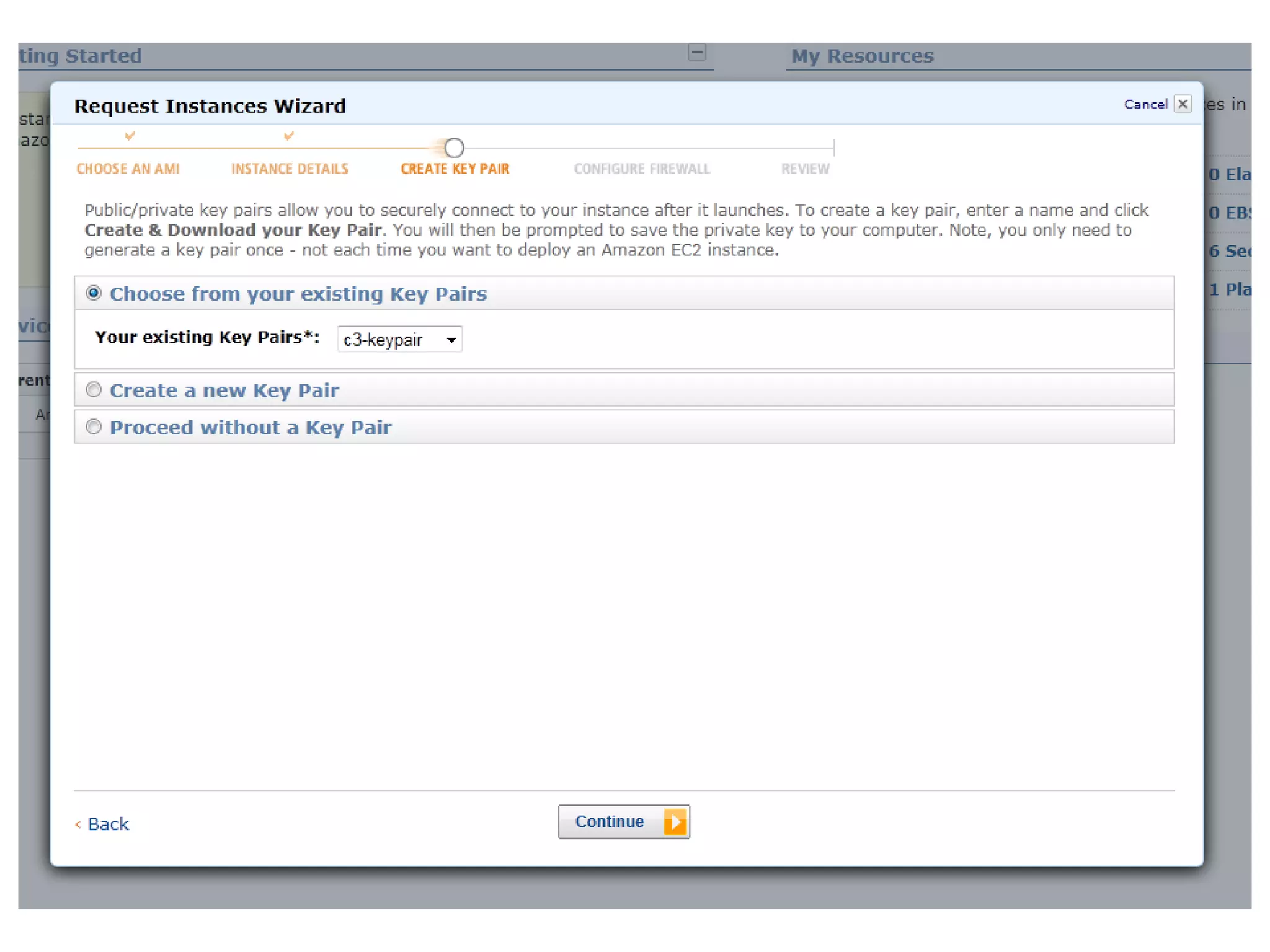Click the Choose an AMI checkmark icon
This screenshot has width=1270, height=952.
pyautogui.click(x=130, y=136)
